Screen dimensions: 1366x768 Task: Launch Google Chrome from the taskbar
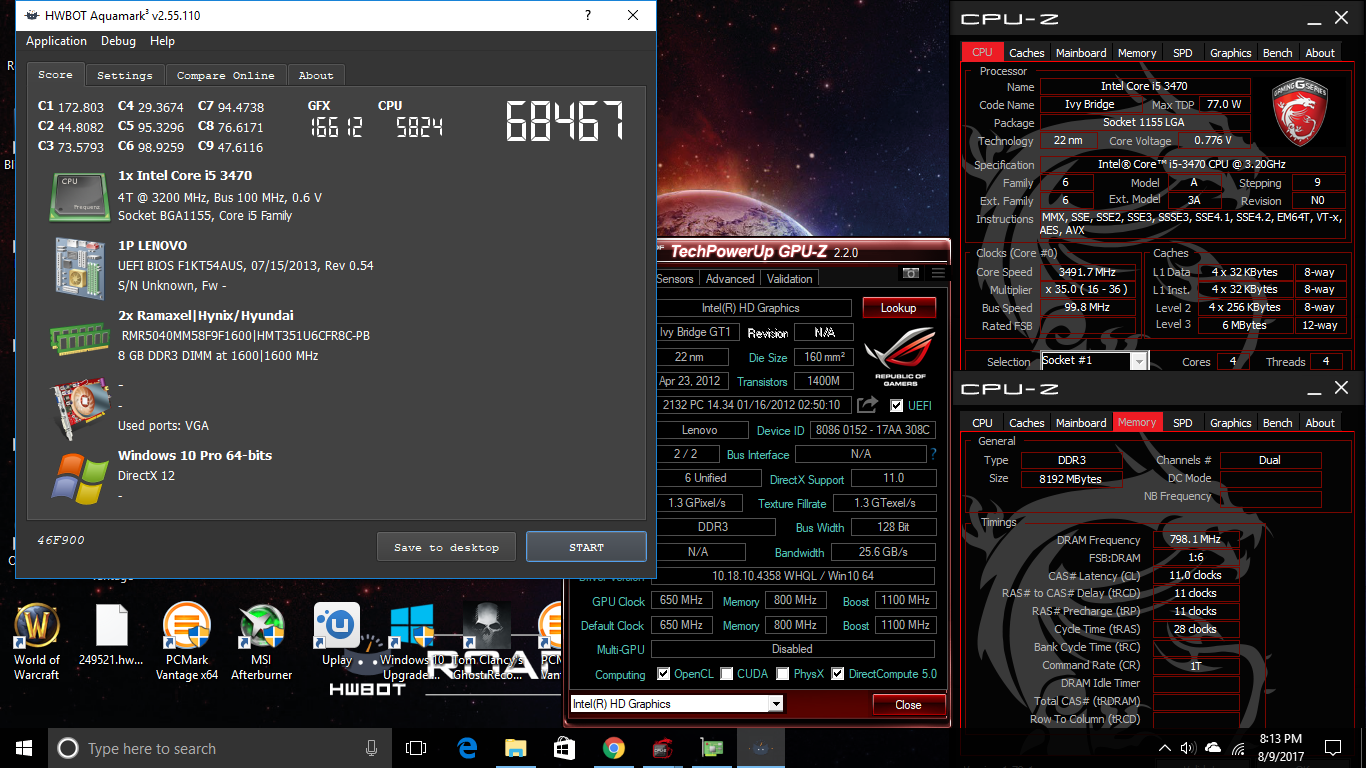pyautogui.click(x=614, y=748)
